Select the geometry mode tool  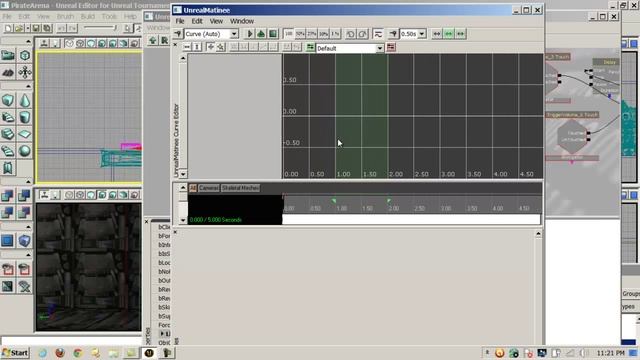pyautogui.click(x=25, y=55)
